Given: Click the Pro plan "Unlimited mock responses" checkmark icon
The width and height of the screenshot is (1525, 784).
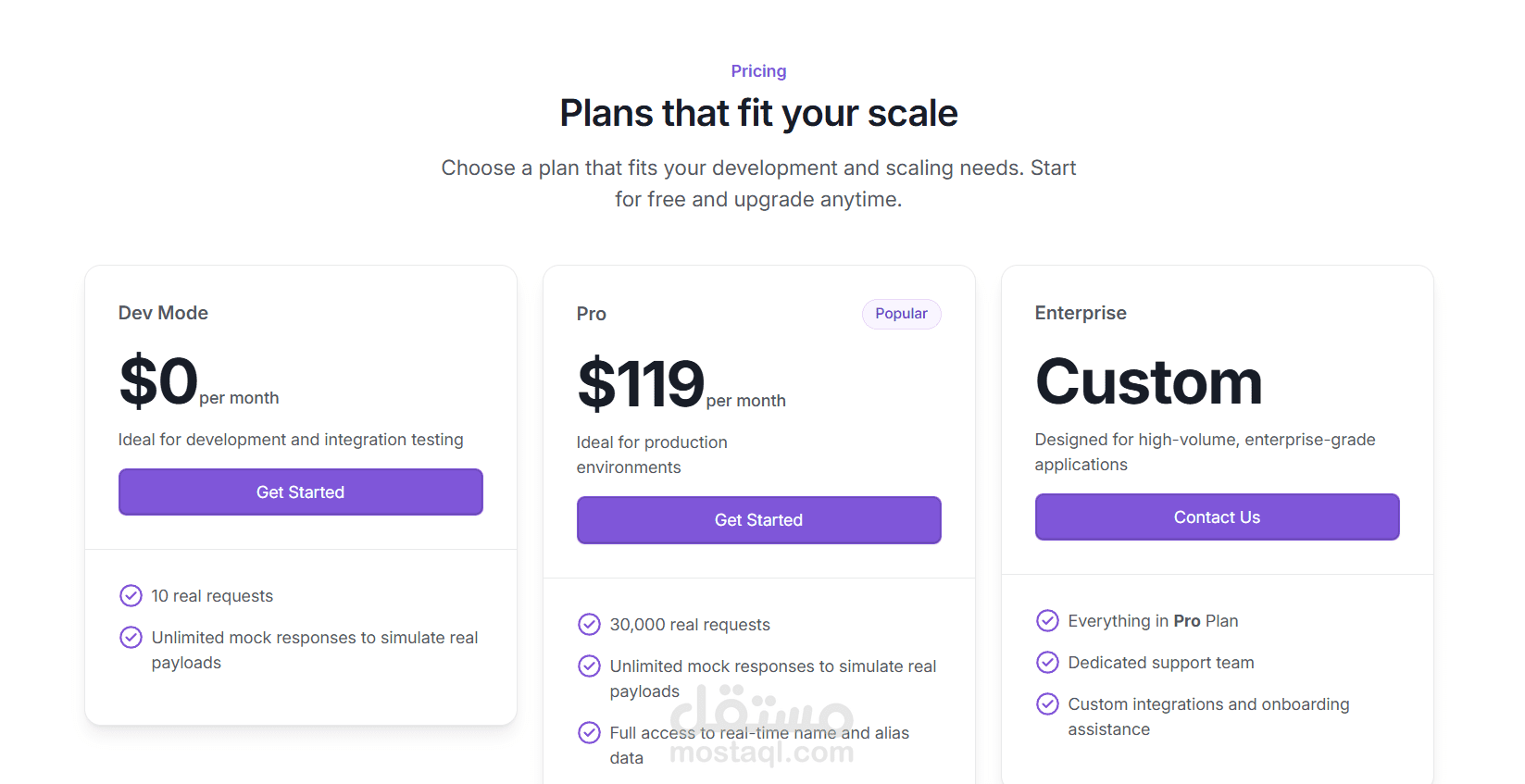Looking at the screenshot, I should [589, 666].
